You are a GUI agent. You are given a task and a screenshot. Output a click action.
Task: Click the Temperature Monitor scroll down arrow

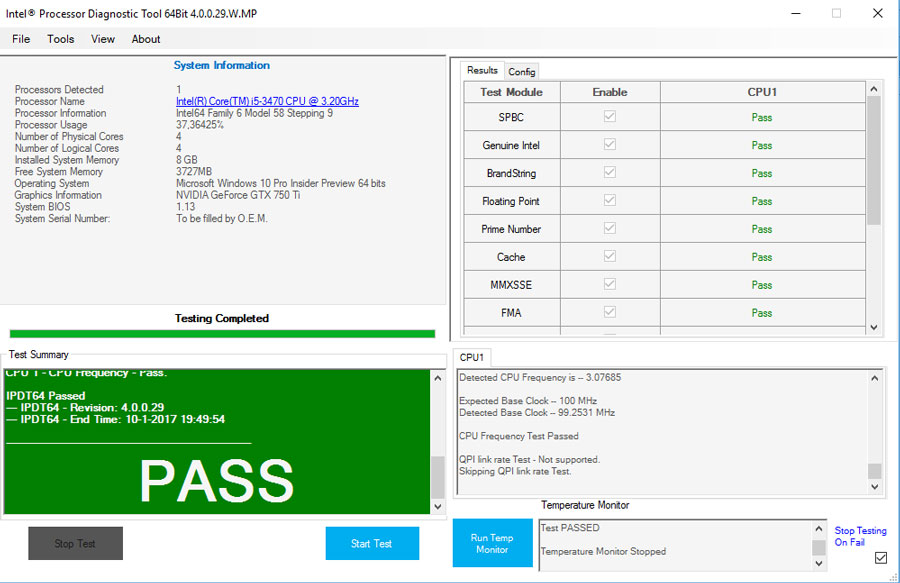[x=819, y=563]
